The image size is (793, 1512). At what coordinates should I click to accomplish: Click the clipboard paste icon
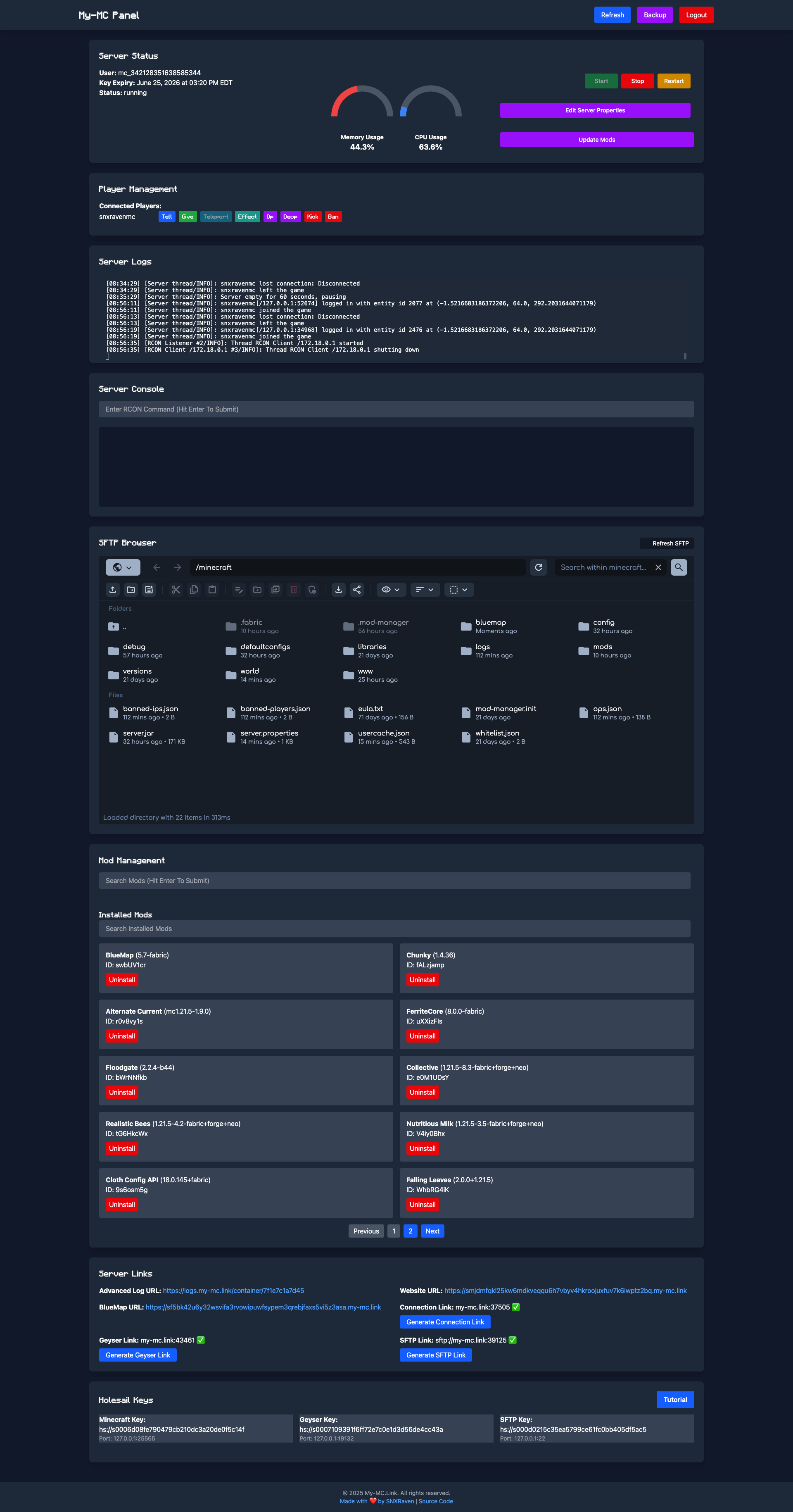[x=212, y=589]
